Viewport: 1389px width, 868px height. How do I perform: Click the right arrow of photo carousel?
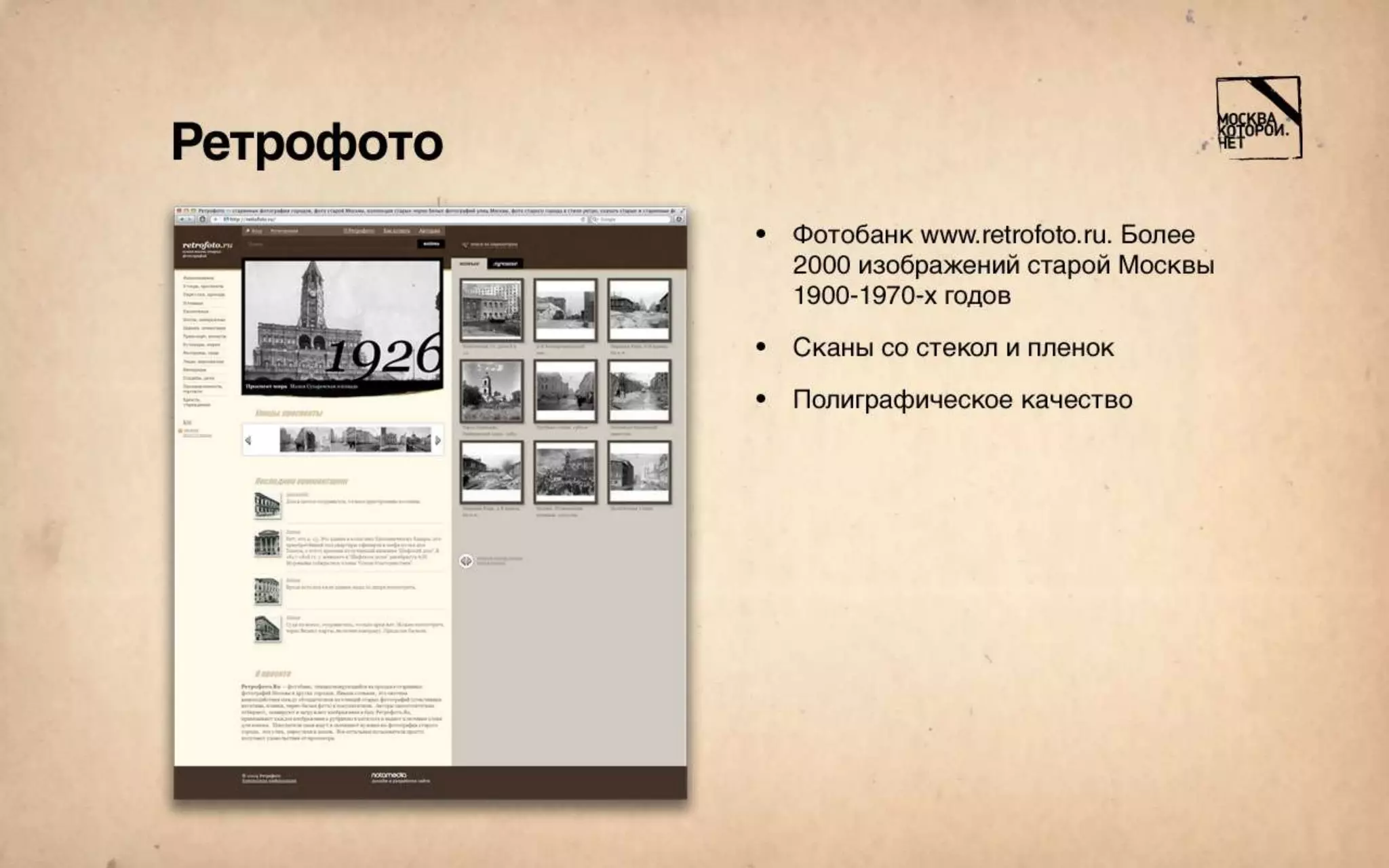[438, 440]
